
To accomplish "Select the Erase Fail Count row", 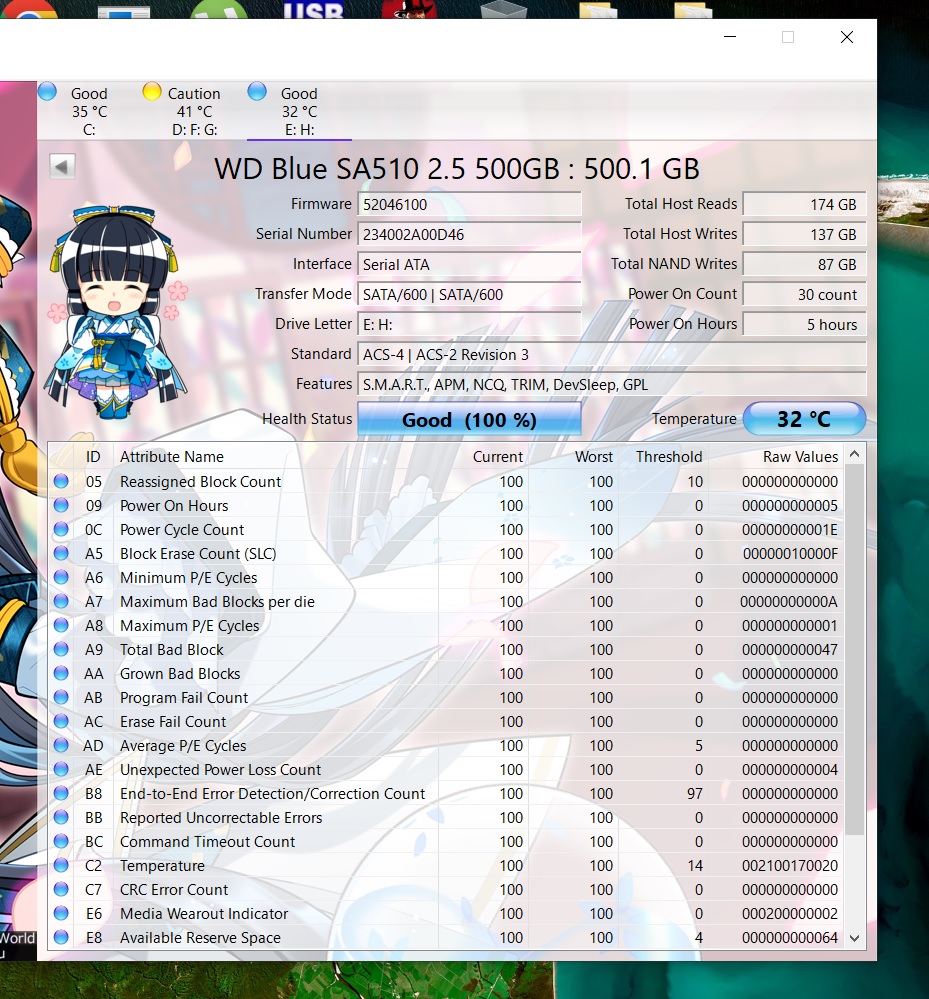I will 447,722.
